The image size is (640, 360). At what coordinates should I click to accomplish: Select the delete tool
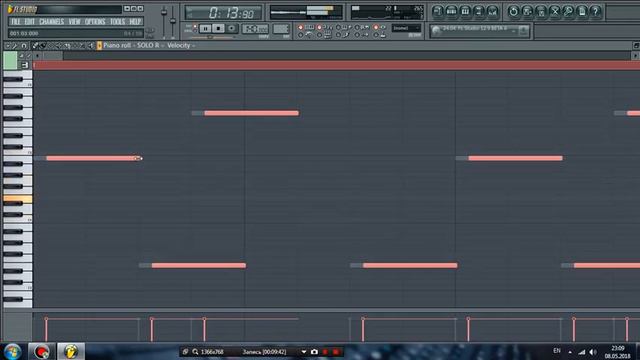point(51,46)
